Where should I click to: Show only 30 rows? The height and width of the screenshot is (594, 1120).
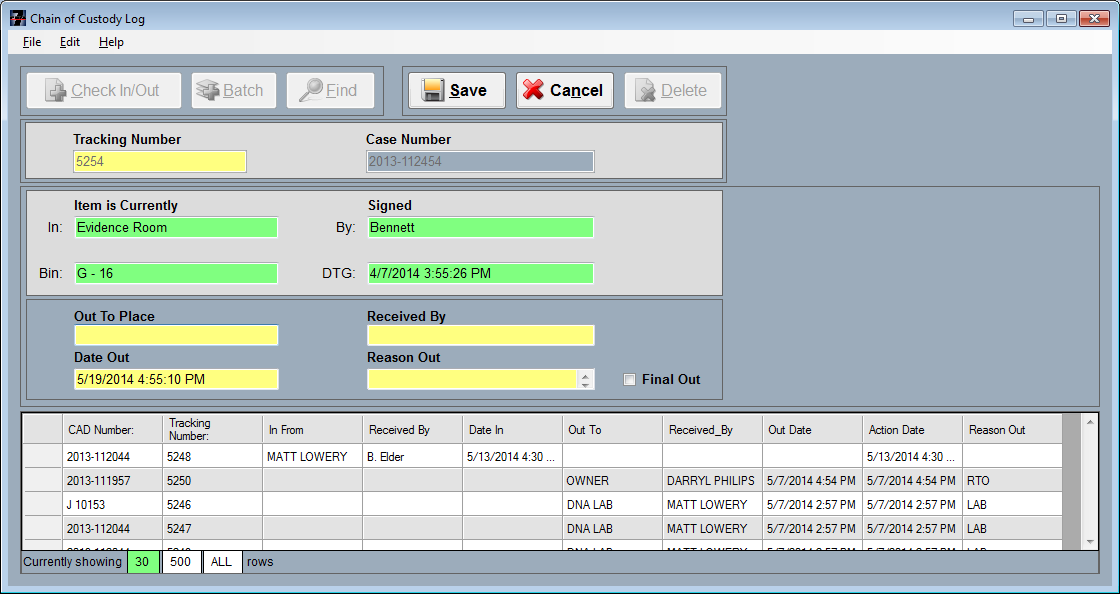point(142,562)
